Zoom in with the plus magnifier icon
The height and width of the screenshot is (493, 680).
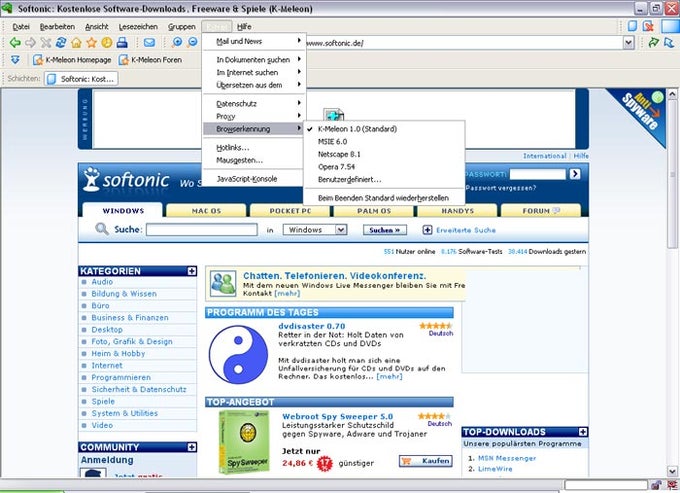[177, 42]
